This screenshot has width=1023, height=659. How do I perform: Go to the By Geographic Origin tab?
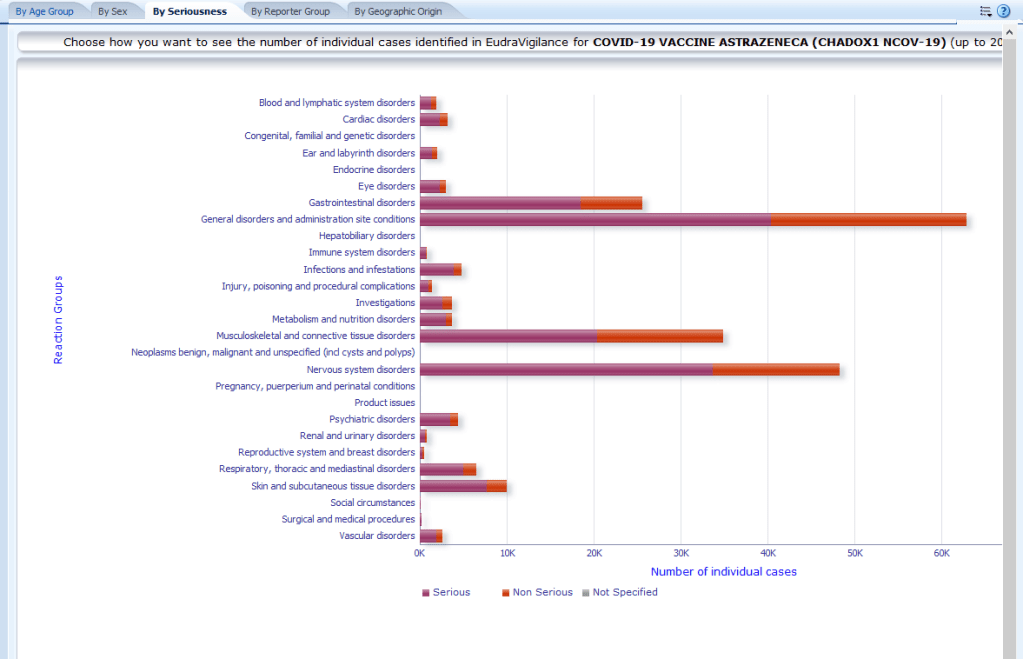(x=396, y=12)
